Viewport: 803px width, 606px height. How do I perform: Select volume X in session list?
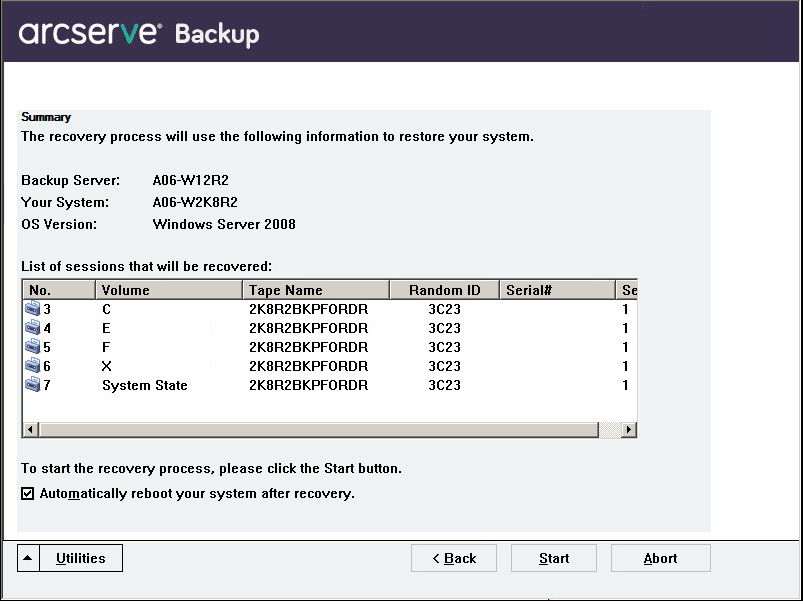107,366
